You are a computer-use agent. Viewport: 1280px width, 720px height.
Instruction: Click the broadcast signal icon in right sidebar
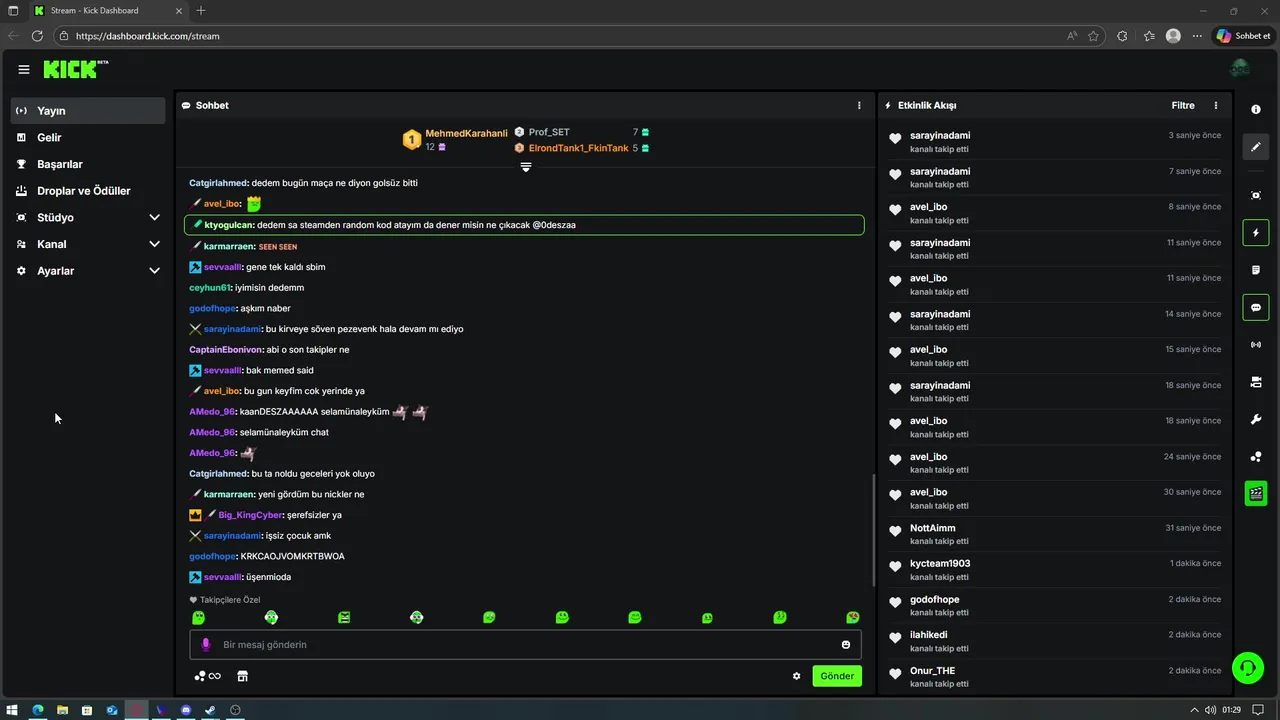(x=1256, y=345)
